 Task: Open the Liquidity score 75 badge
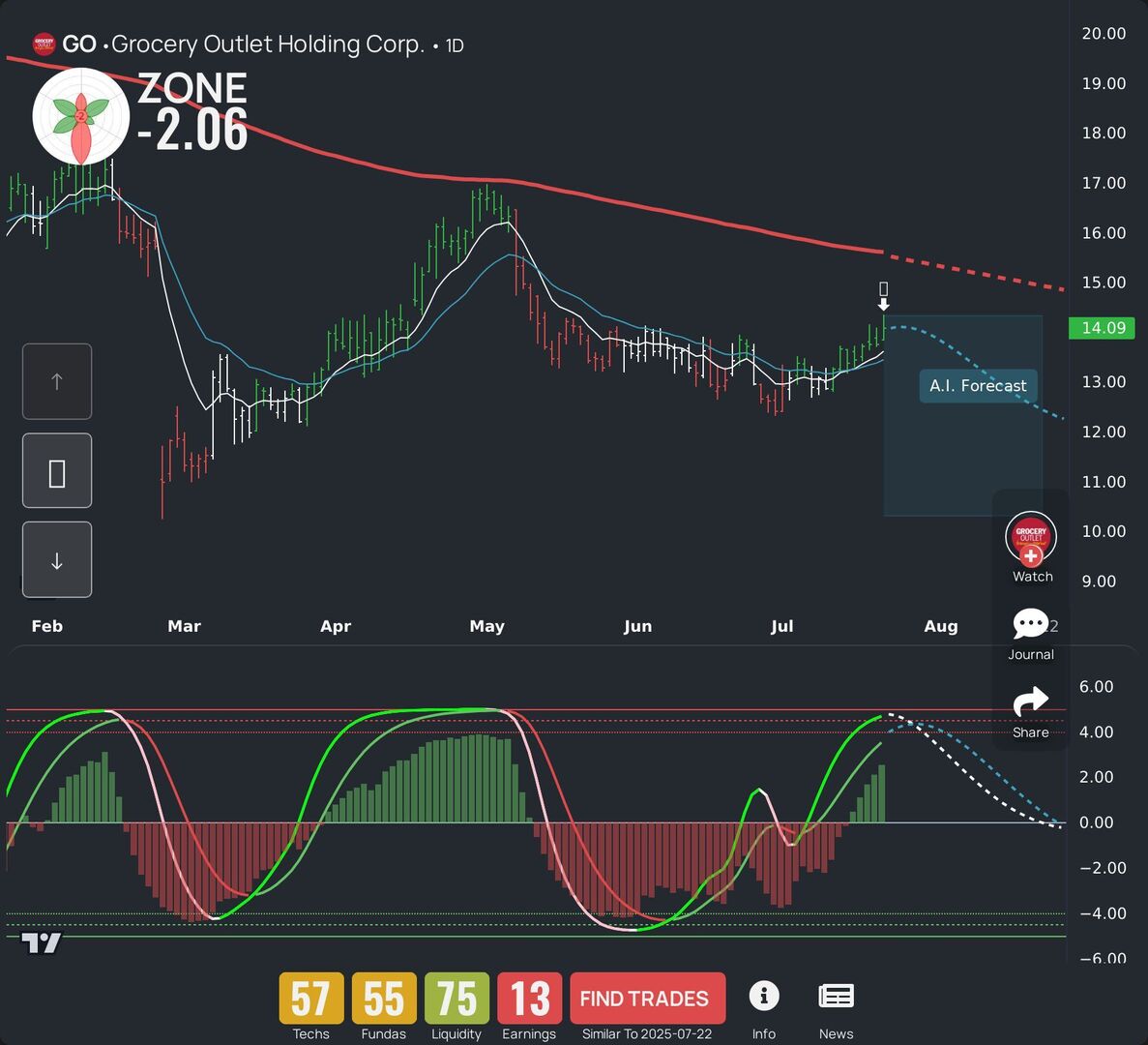point(456,999)
